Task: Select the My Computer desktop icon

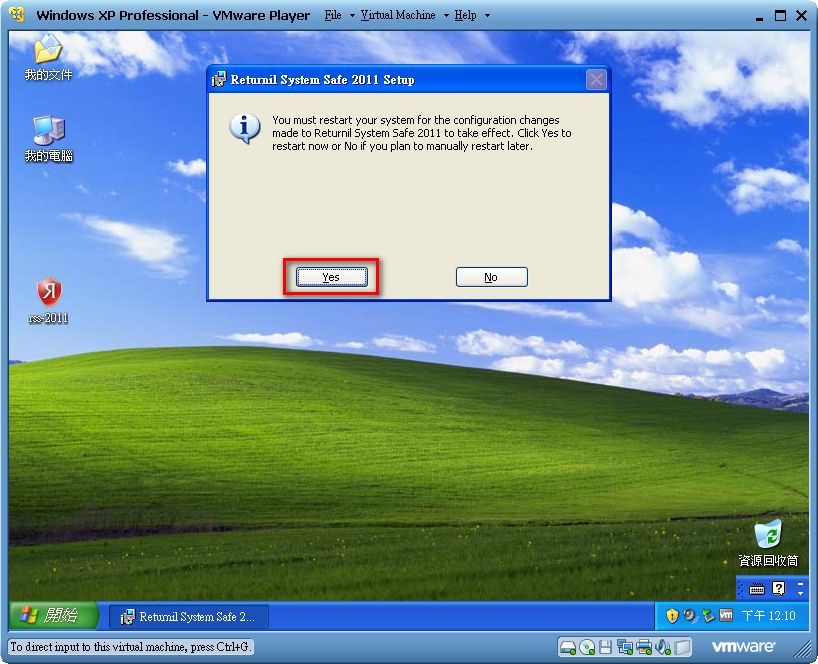Action: click(x=49, y=138)
